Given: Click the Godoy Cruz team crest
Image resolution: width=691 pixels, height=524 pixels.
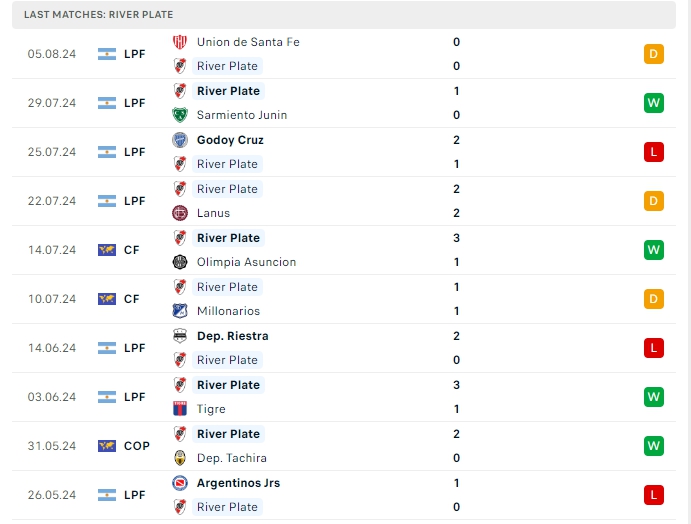Looking at the screenshot, I should tap(180, 140).
